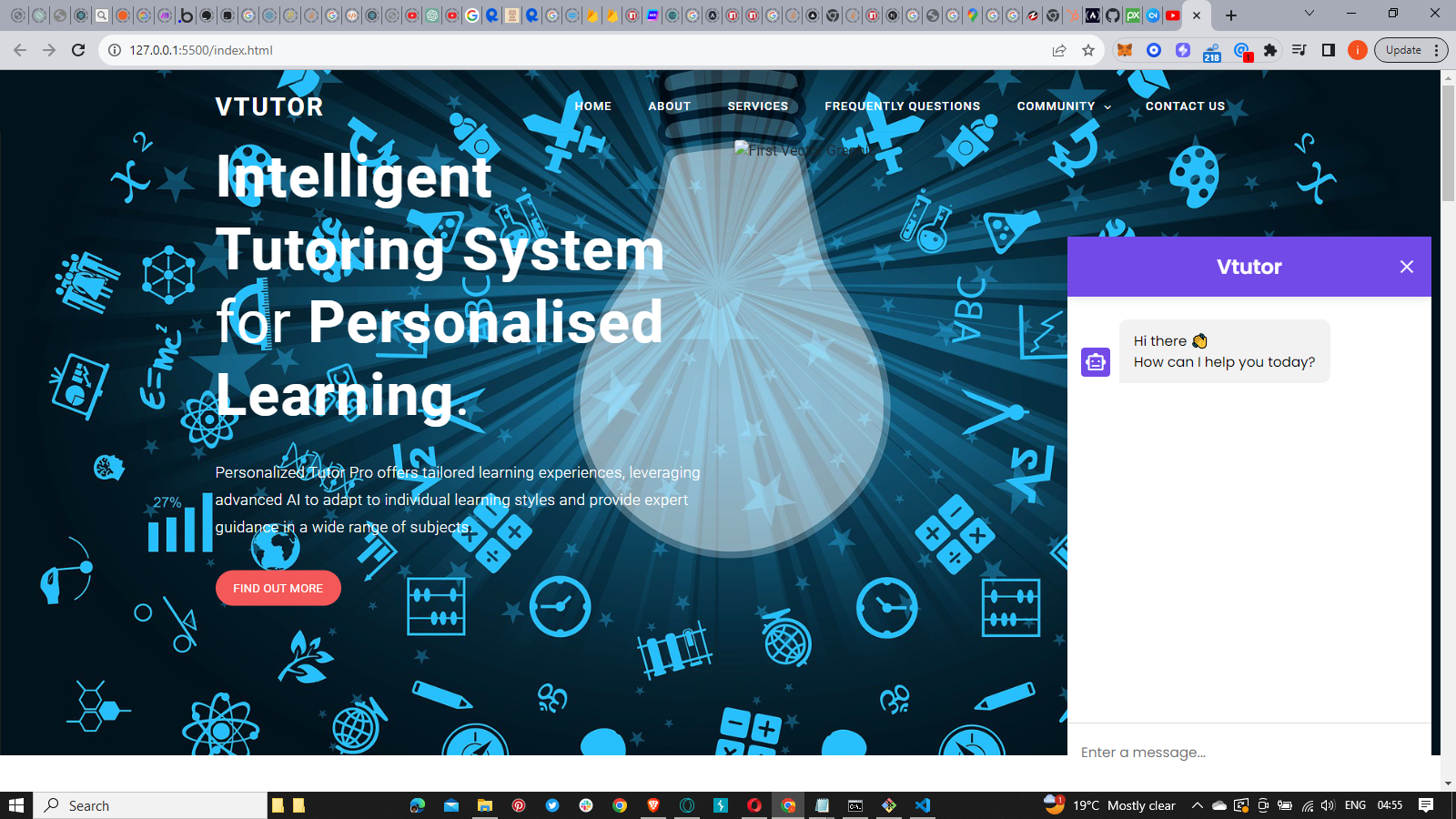Click the Chrome Update button
The width and height of the screenshot is (1456, 819).
click(x=1410, y=50)
